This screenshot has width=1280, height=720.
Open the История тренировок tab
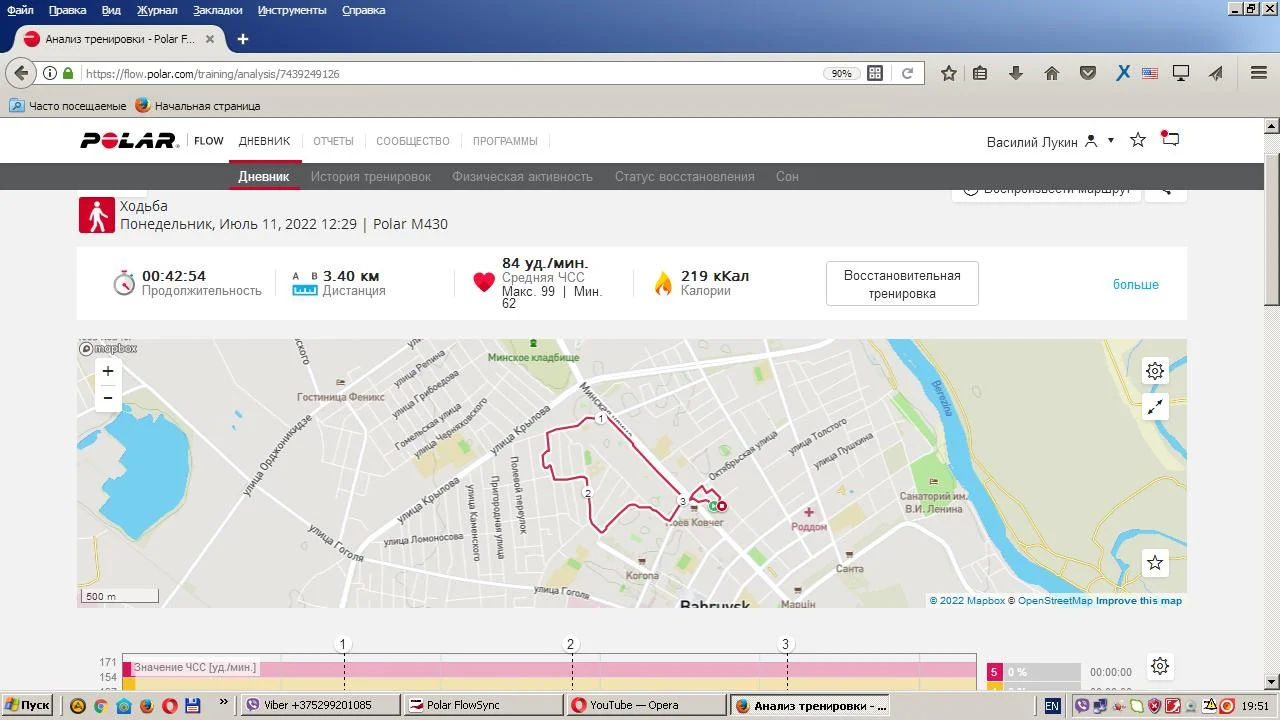click(x=370, y=176)
